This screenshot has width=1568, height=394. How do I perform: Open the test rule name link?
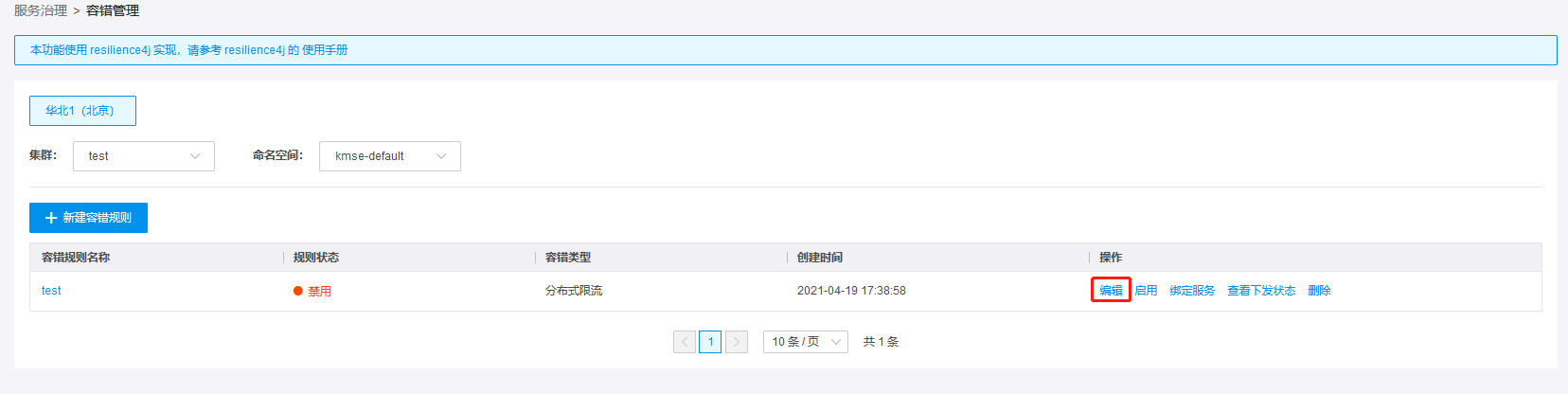click(51, 291)
